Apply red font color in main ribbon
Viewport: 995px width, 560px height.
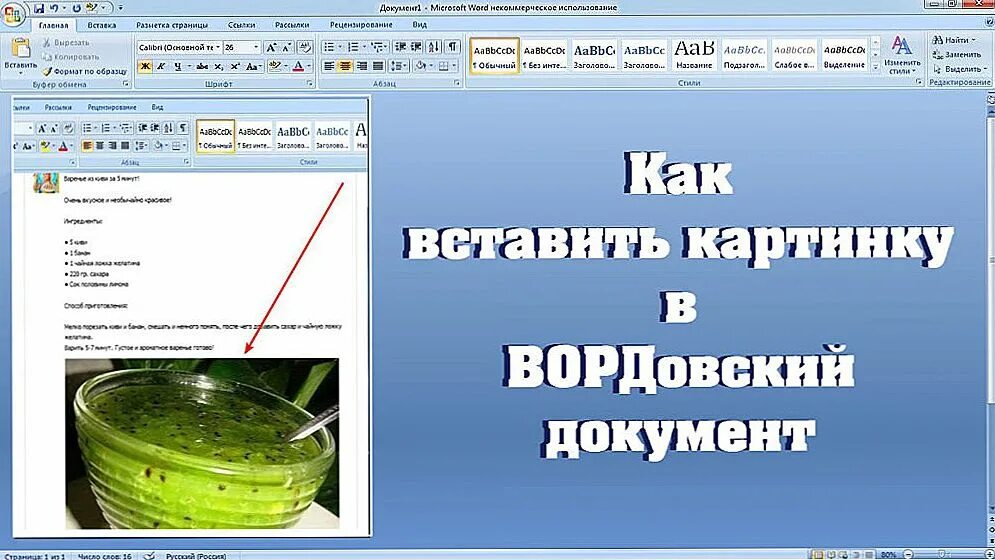pos(298,66)
